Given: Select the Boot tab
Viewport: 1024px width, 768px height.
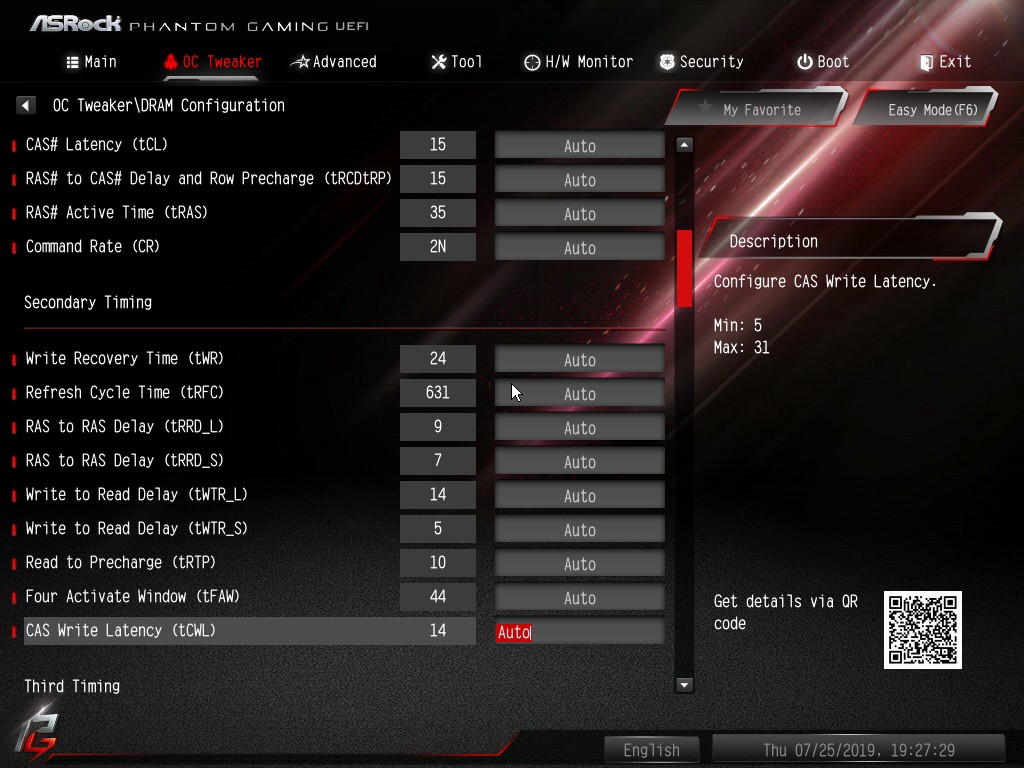Looking at the screenshot, I should [823, 62].
